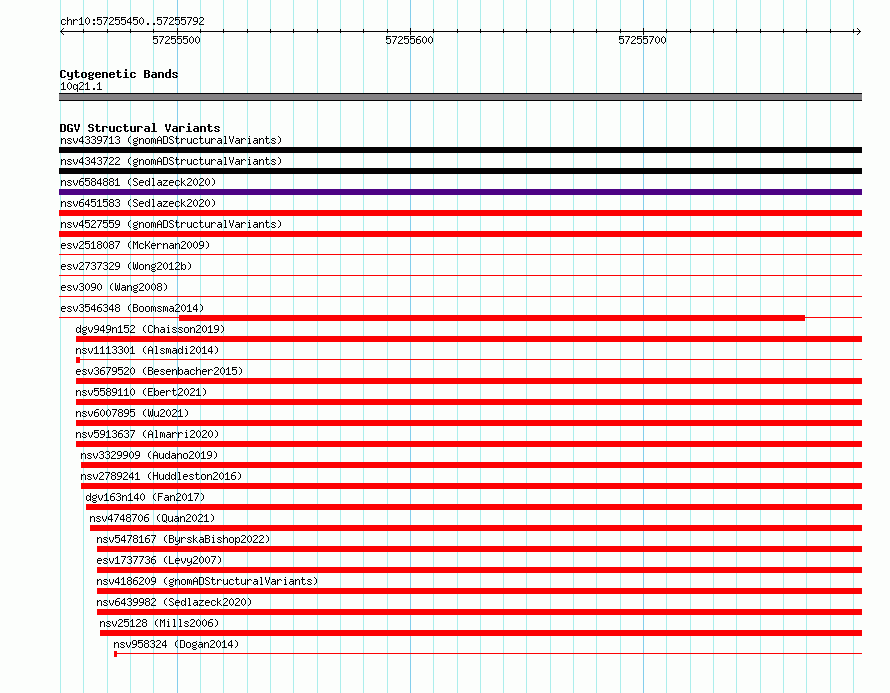Open the esv1737736 (Levy2007) variant

(x=159, y=560)
